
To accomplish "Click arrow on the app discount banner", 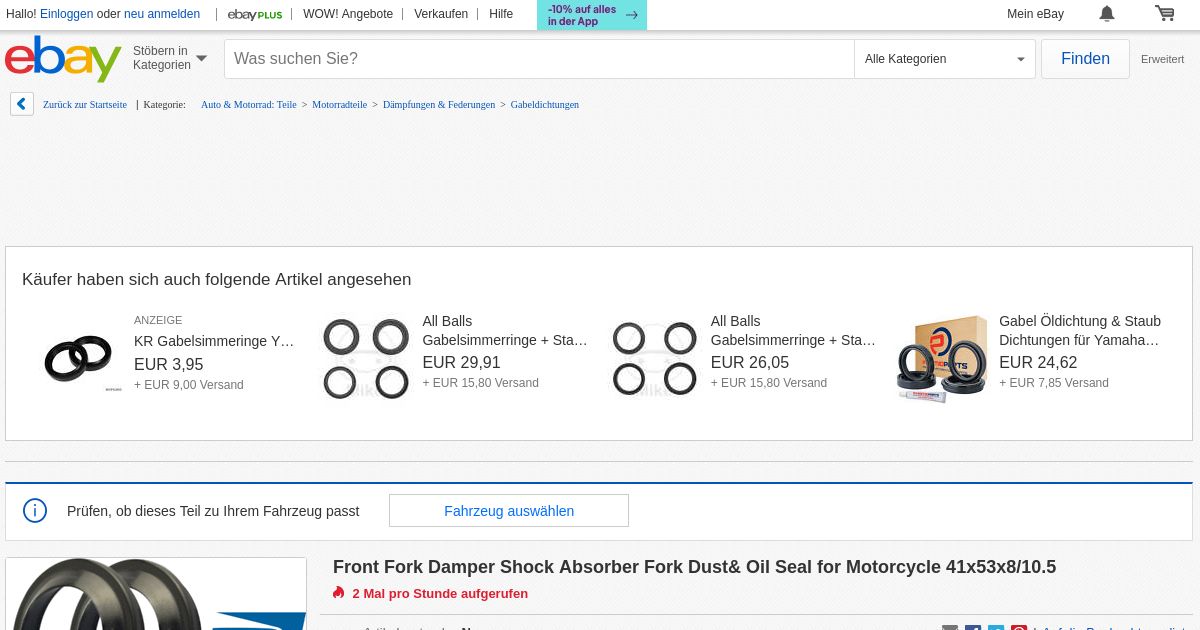I will 632,15.
